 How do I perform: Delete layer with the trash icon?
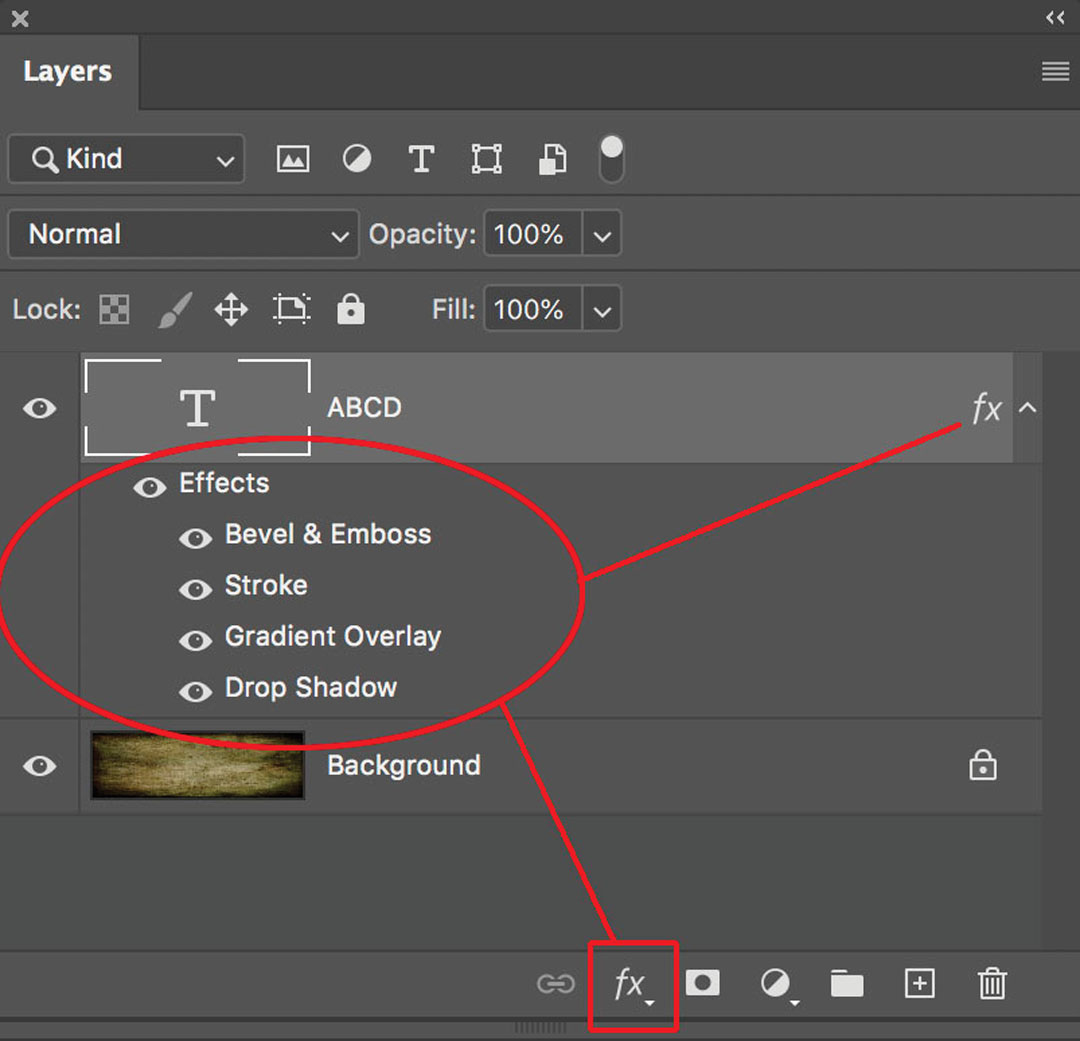pos(991,984)
